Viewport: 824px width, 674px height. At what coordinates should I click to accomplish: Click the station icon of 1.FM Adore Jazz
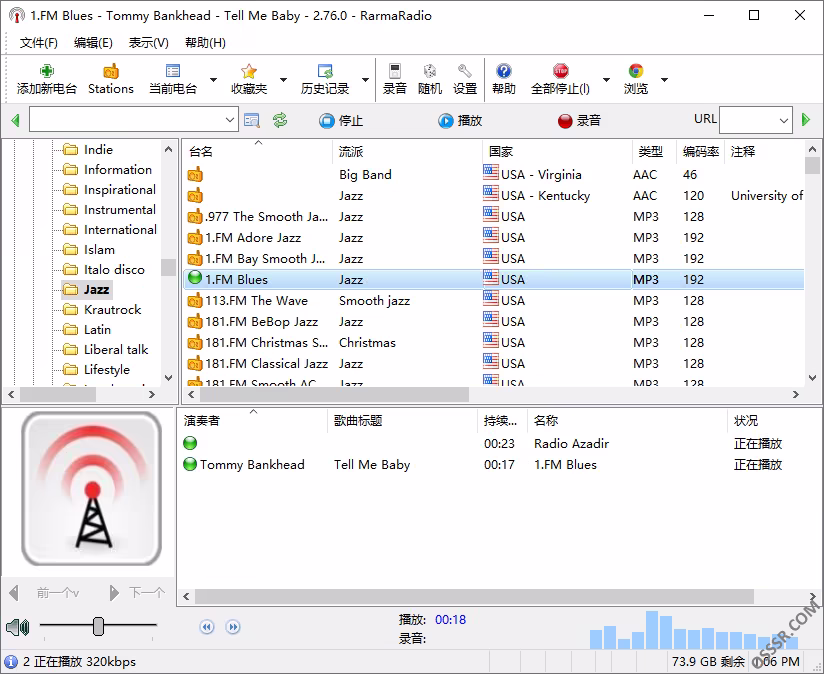[x=195, y=237]
